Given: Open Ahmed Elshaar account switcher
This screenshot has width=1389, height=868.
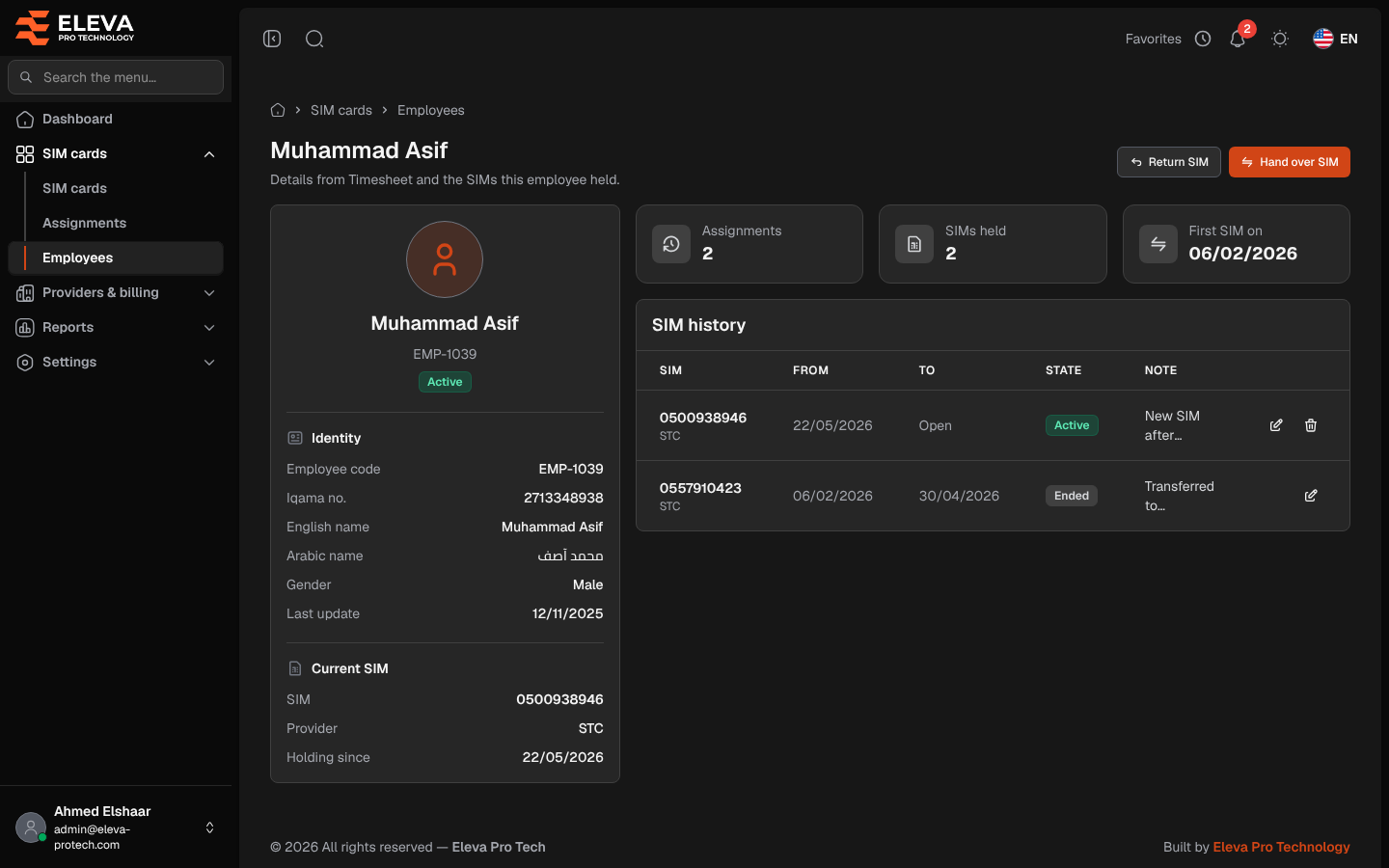Looking at the screenshot, I should 116,827.
